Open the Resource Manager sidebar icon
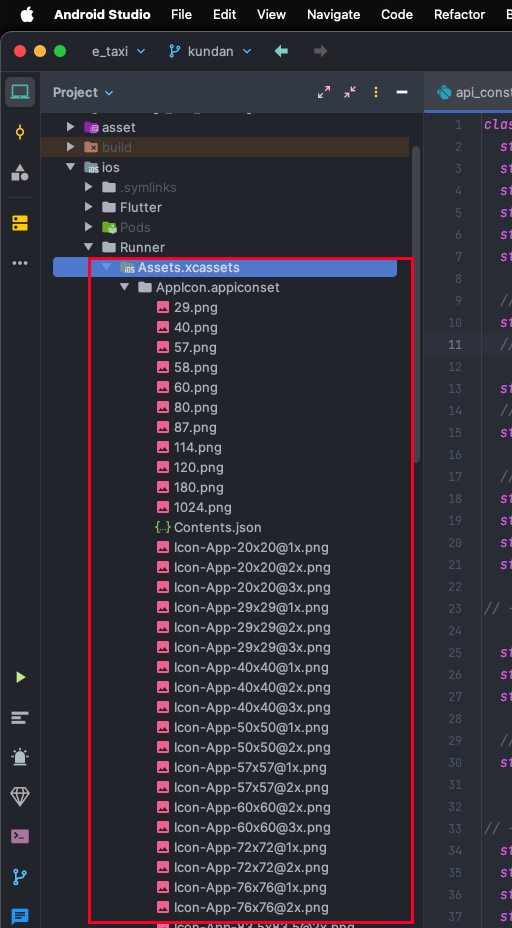 (x=20, y=172)
